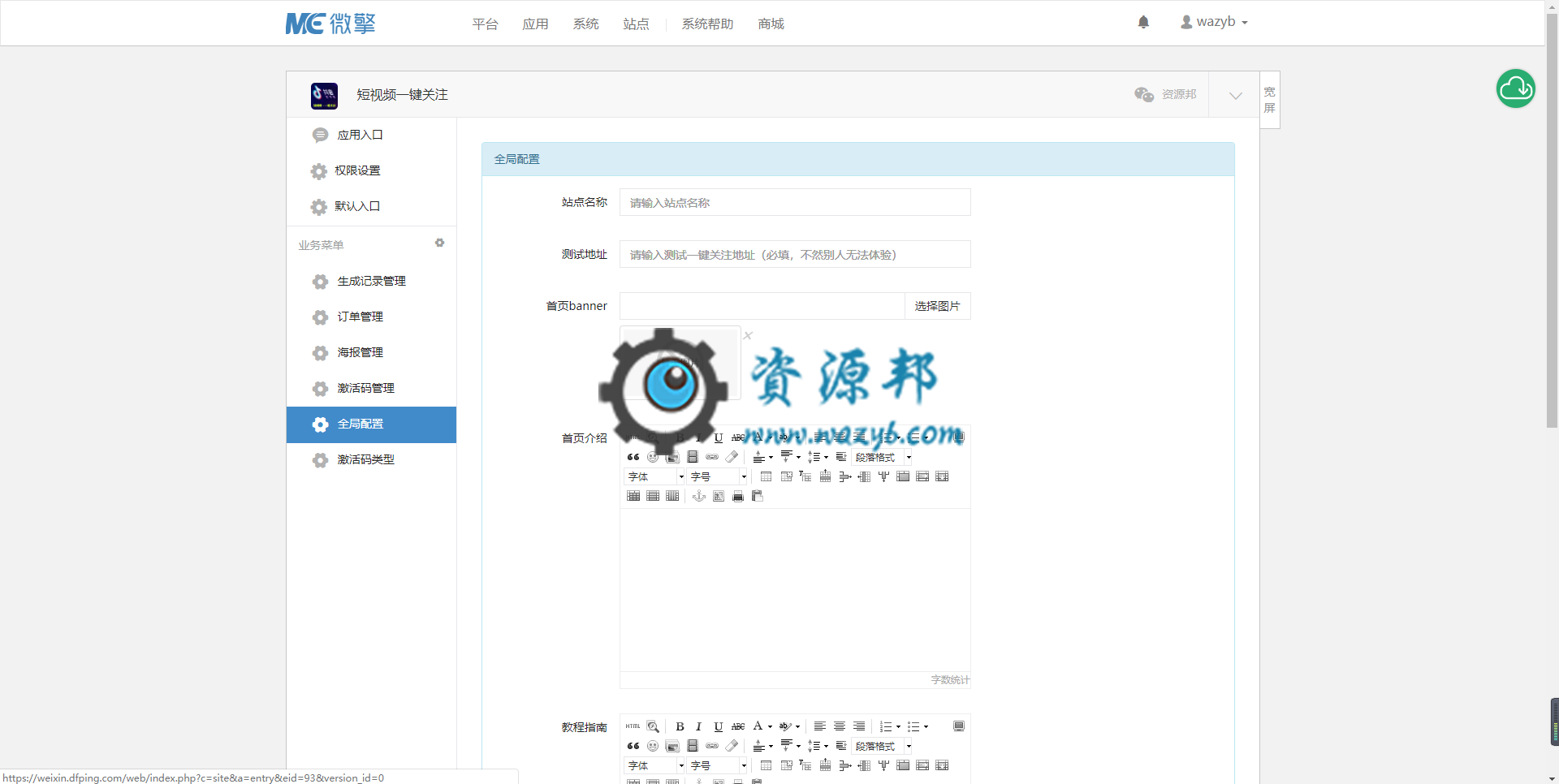Open 字体 font dropdown in 首页介绍 editor

click(x=655, y=476)
